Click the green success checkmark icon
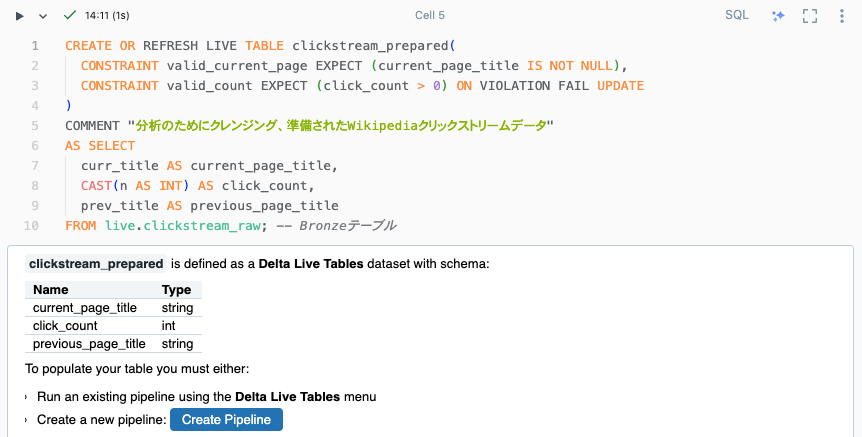 tap(69, 15)
